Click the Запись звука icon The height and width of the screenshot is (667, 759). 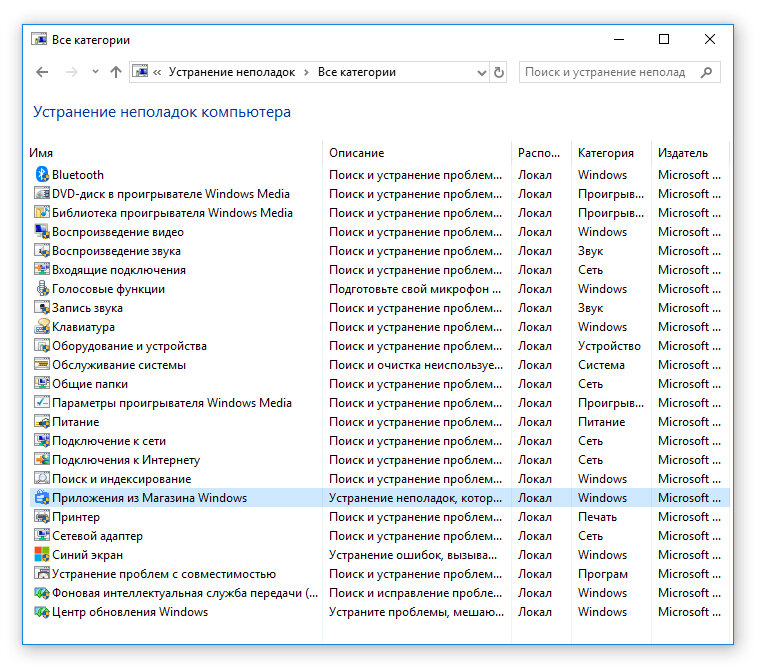click(42, 307)
